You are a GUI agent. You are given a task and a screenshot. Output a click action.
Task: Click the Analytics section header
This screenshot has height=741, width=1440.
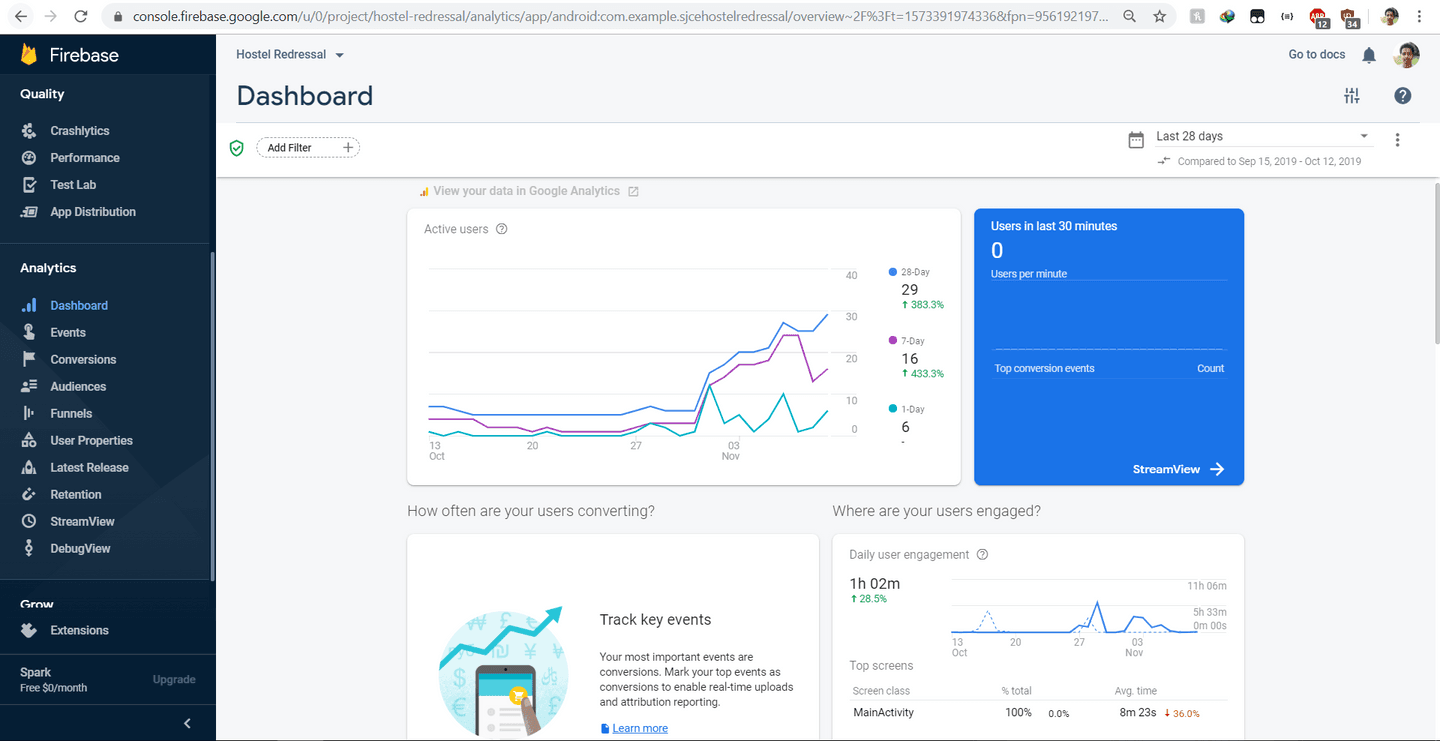pyautogui.click(x=48, y=268)
